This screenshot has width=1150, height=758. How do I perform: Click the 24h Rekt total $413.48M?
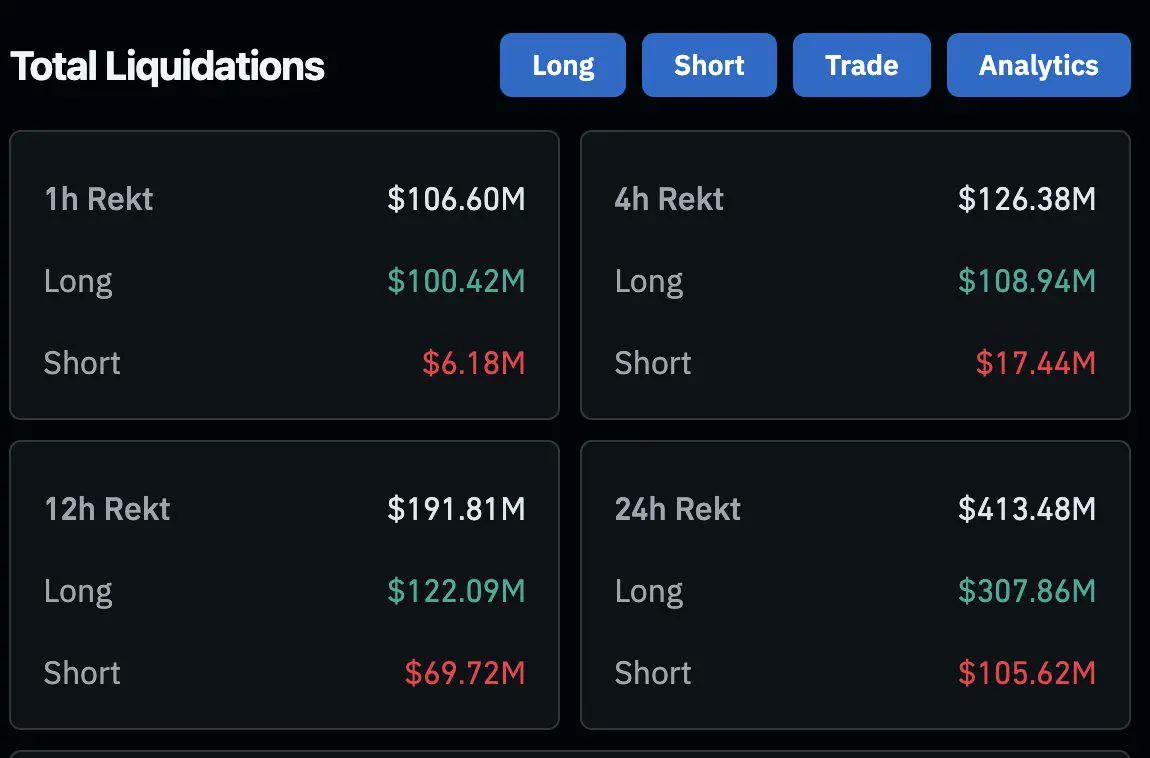[1026, 509]
